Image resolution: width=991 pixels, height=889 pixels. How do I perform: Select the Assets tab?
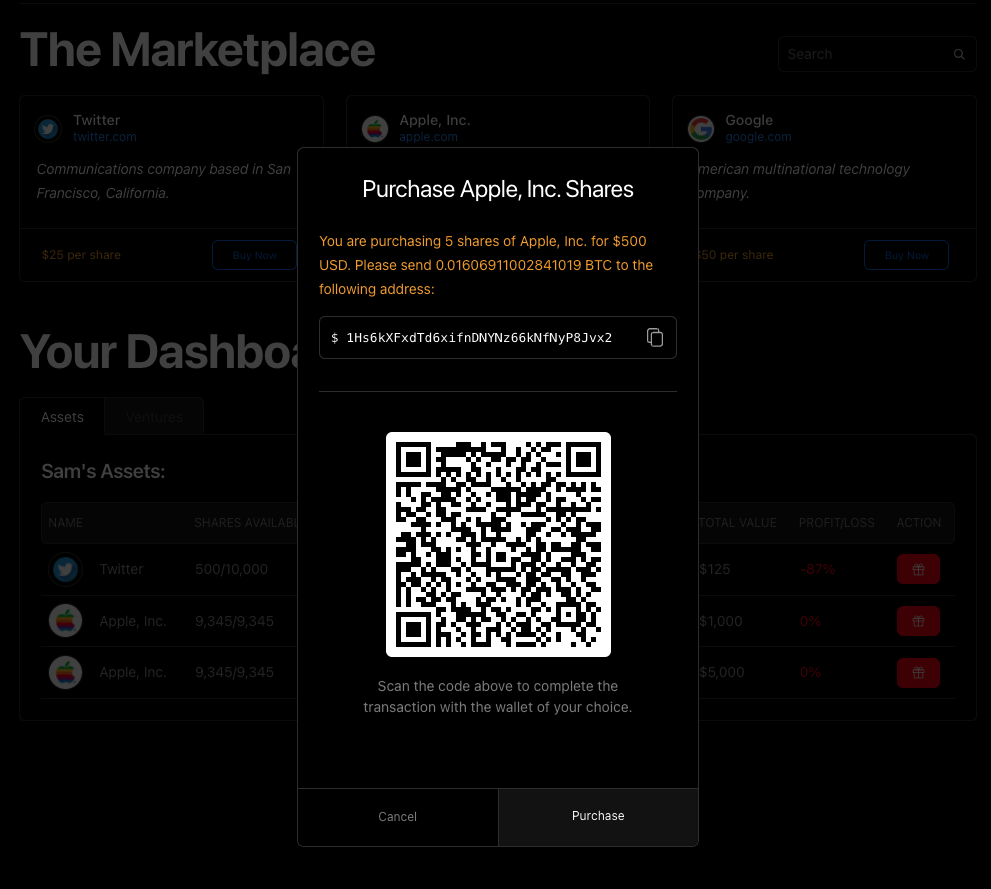point(62,417)
